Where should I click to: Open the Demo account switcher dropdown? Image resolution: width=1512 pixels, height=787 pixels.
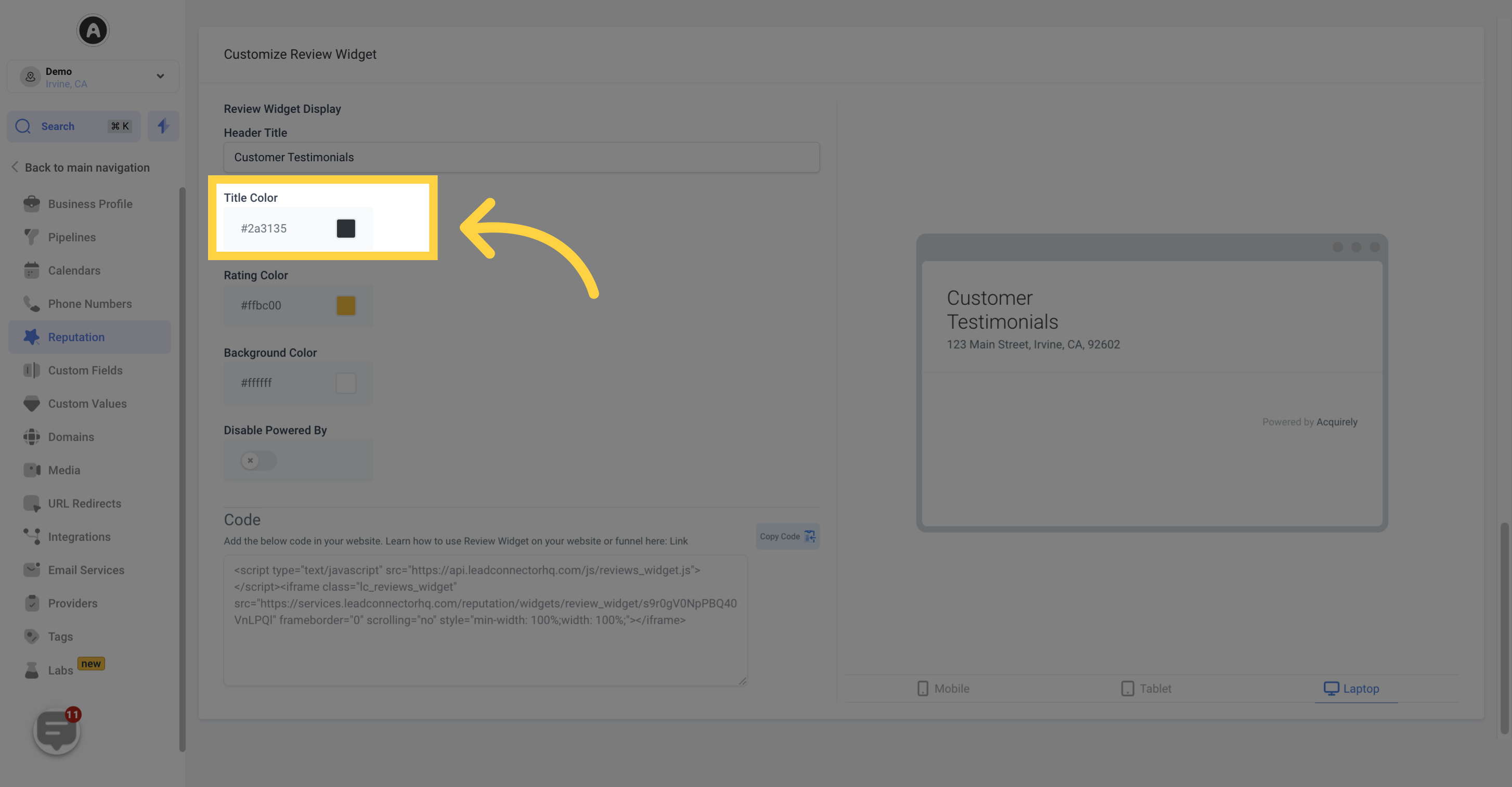point(93,76)
